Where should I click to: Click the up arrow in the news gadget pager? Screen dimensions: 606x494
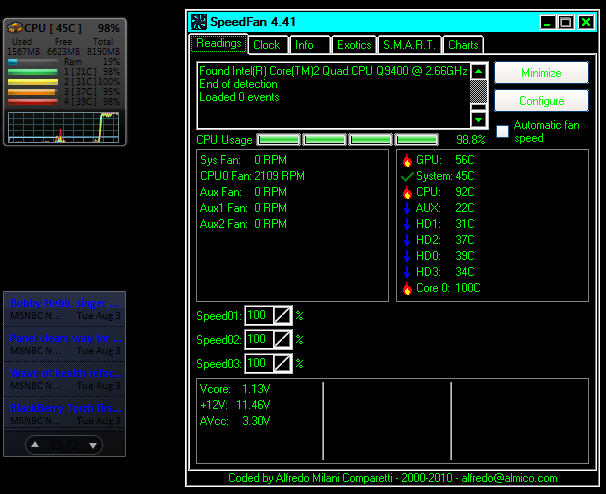coord(35,445)
